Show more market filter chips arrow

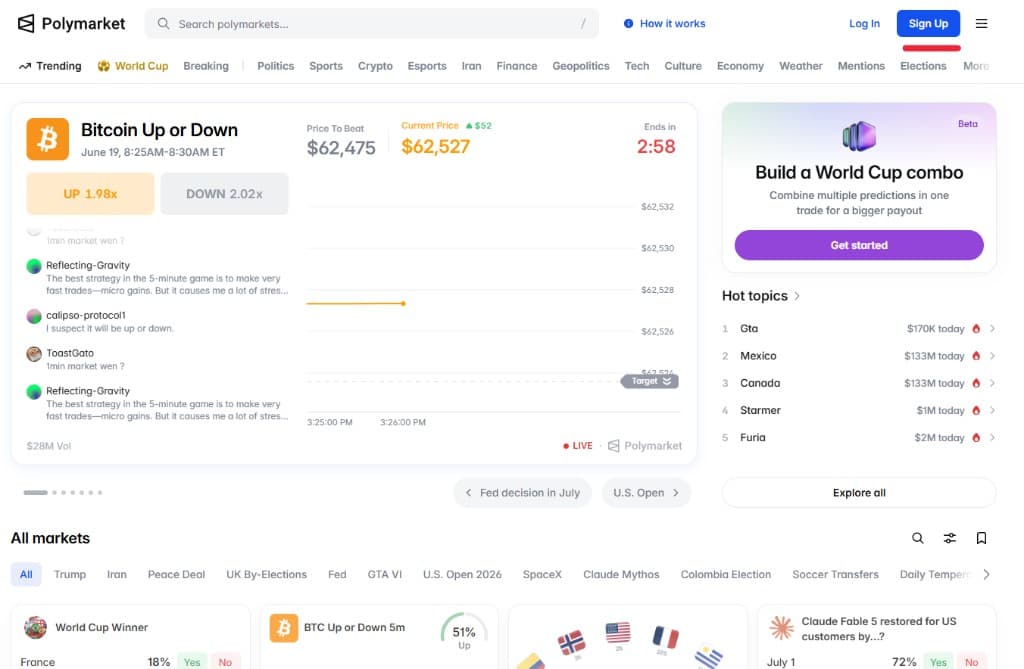[986, 574]
